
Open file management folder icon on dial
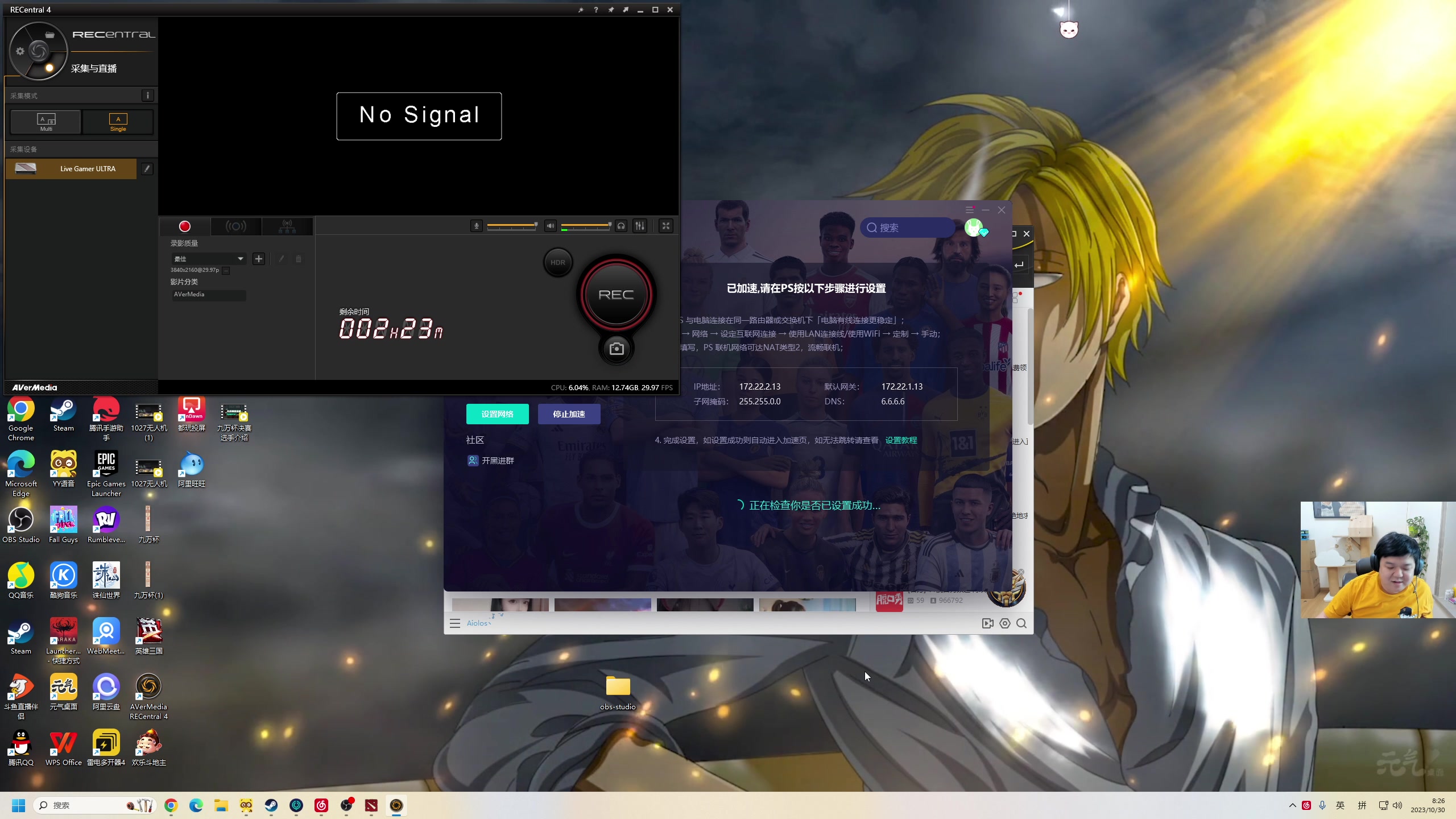[x=50, y=35]
